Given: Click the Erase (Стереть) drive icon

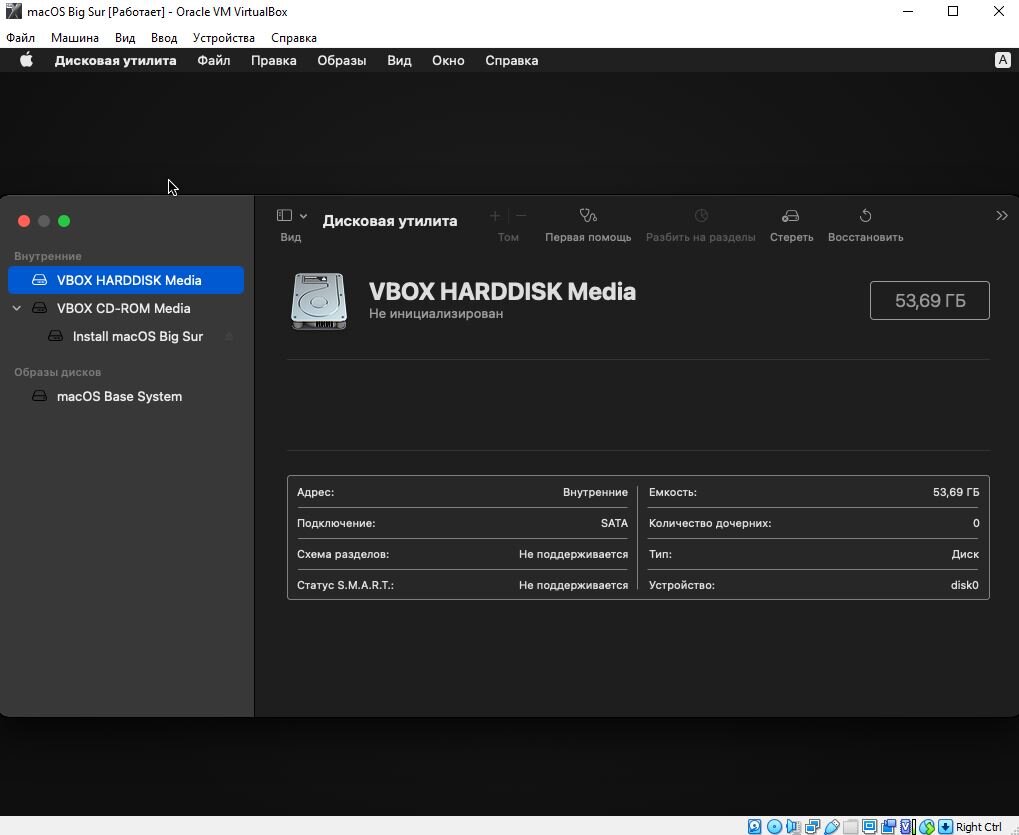Looking at the screenshot, I should pyautogui.click(x=790, y=216).
